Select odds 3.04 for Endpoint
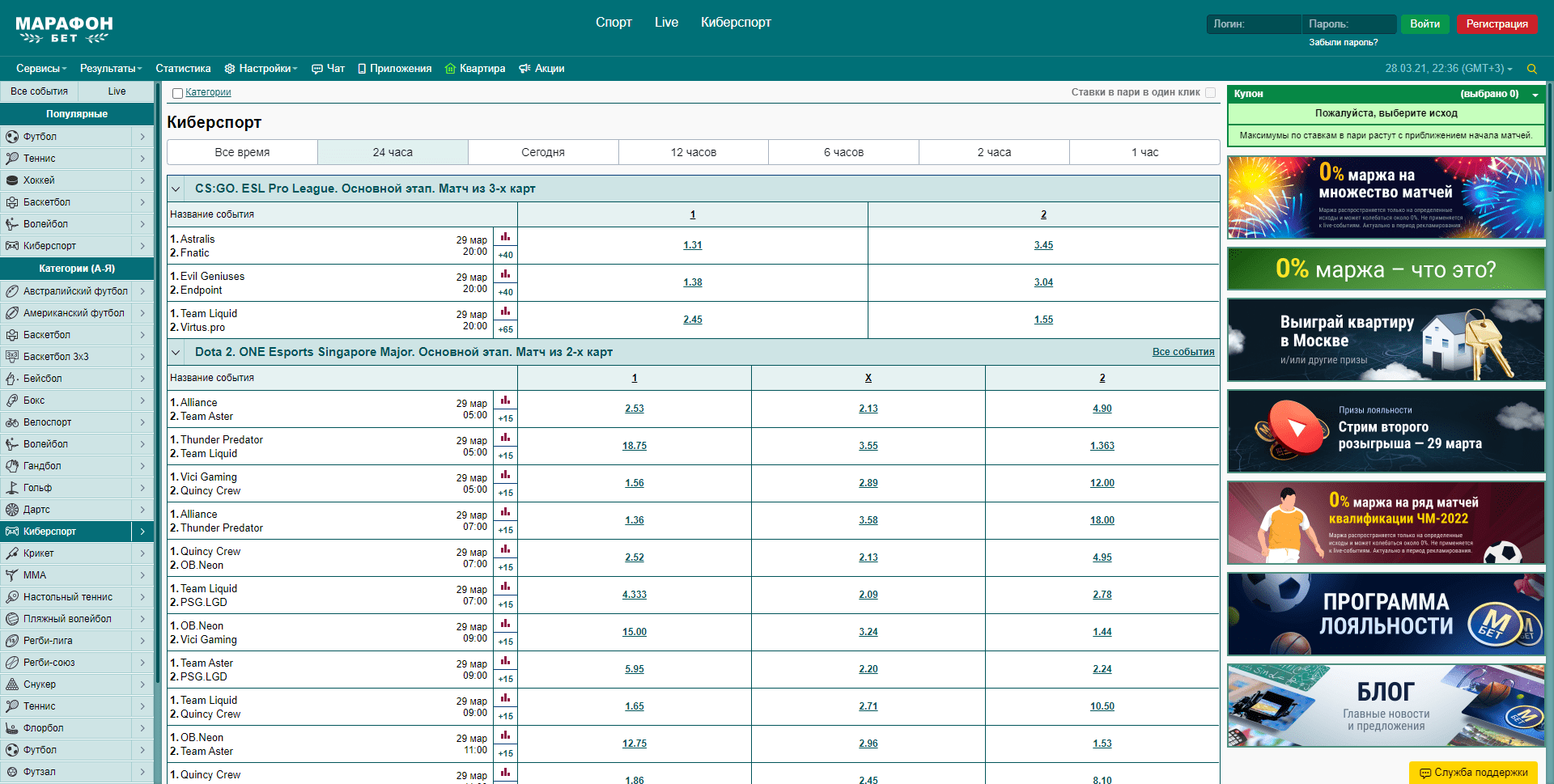The height and width of the screenshot is (784, 1554). [1043, 282]
